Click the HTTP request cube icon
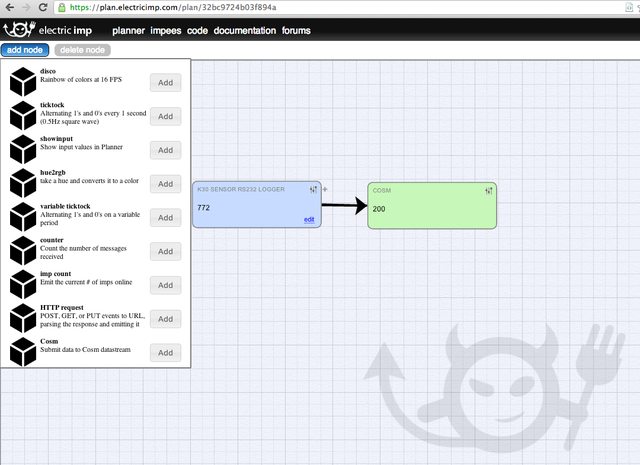 [23, 318]
